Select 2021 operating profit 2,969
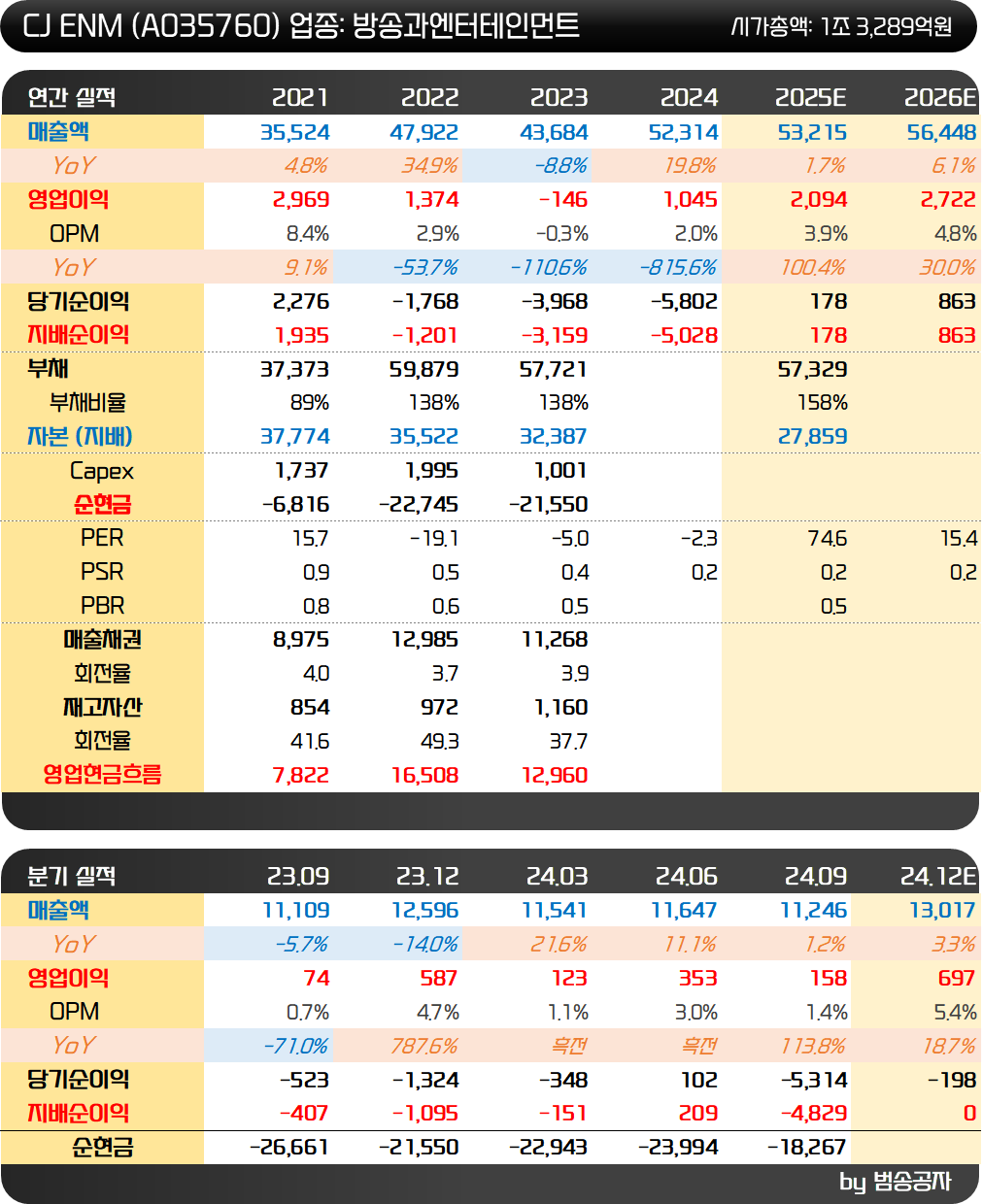 click(301, 200)
